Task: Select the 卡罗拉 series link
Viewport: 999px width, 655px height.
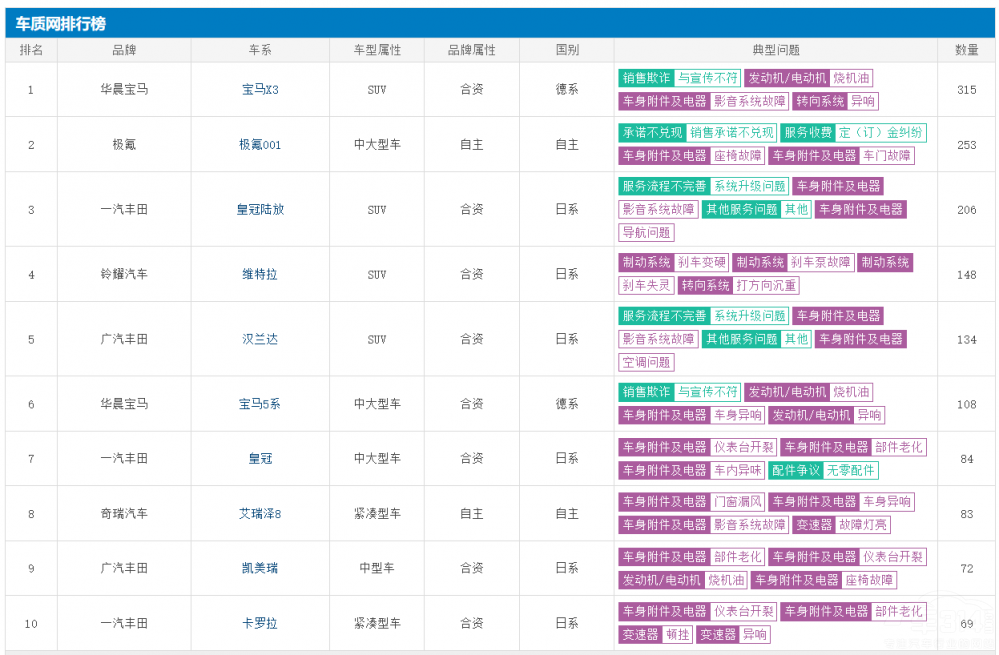Action: point(260,623)
